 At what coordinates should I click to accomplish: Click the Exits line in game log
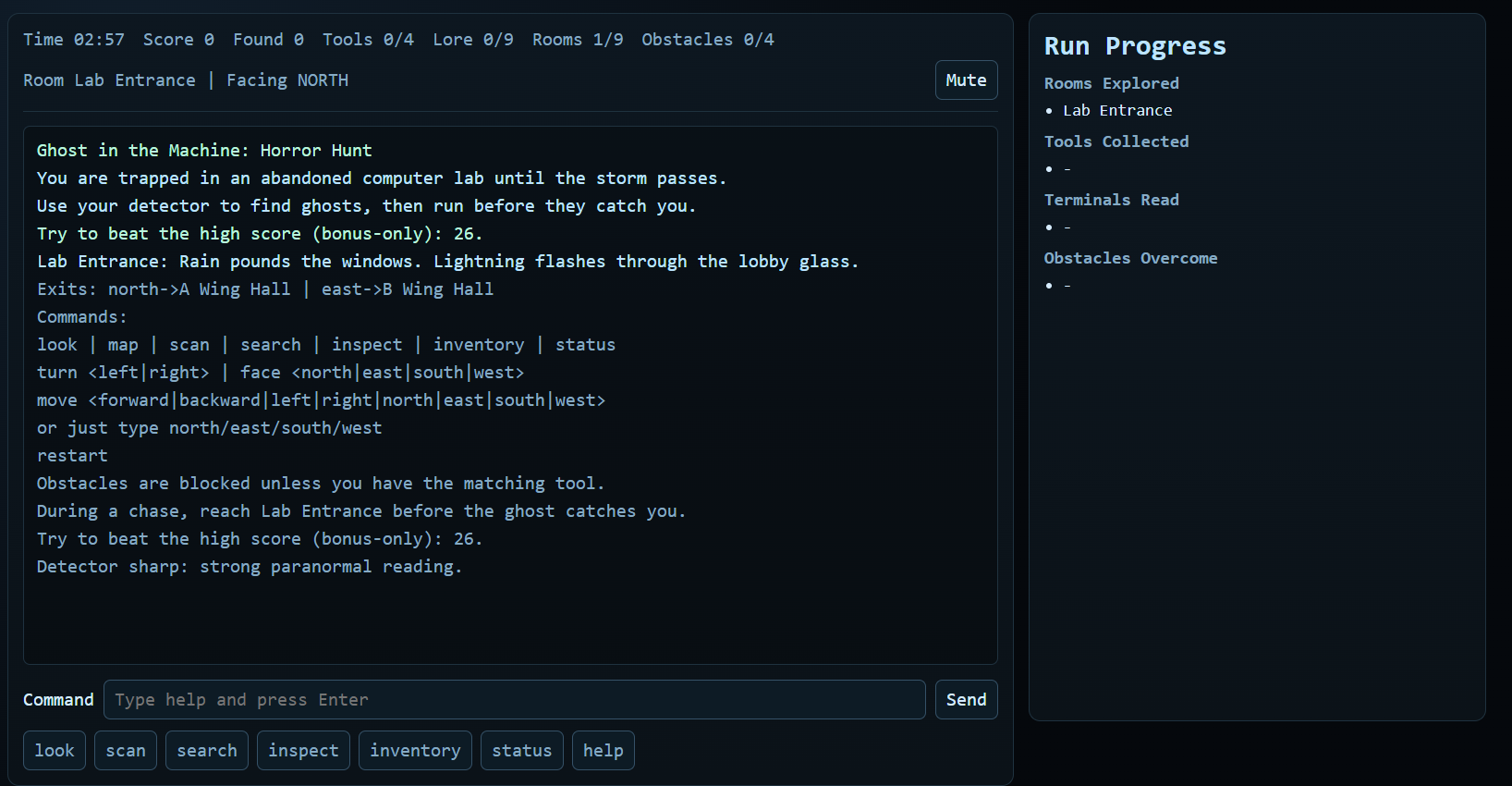click(x=265, y=289)
